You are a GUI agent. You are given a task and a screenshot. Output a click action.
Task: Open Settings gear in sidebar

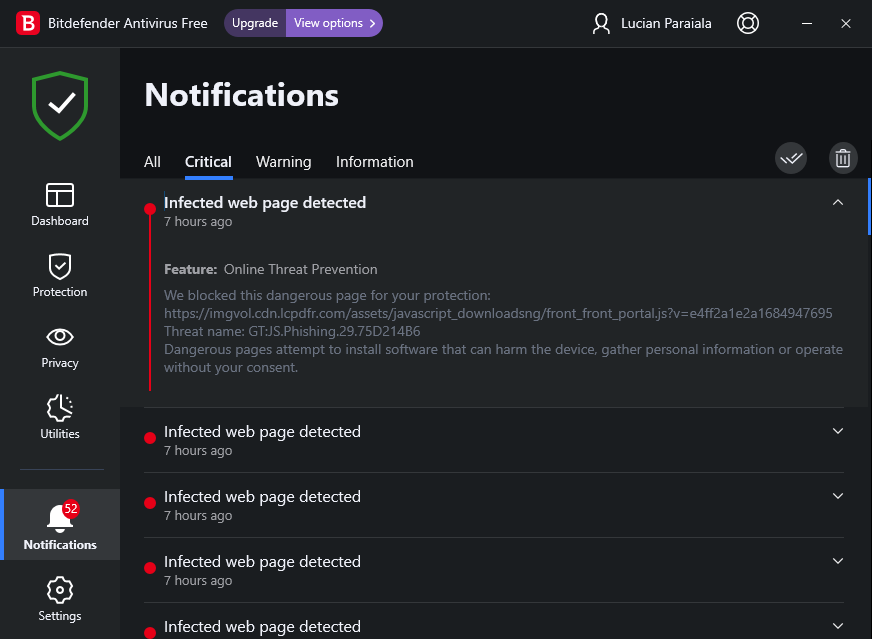pos(60,598)
